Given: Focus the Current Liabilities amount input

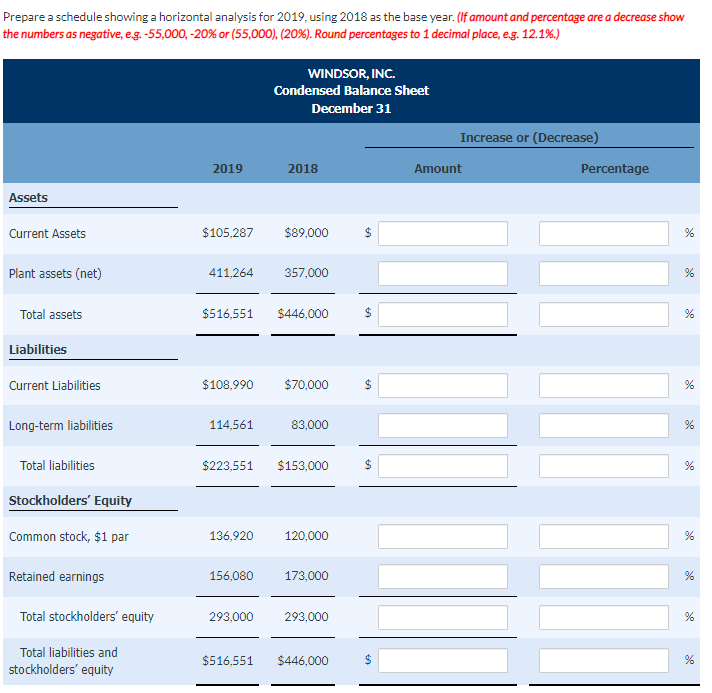Looking at the screenshot, I should [443, 386].
